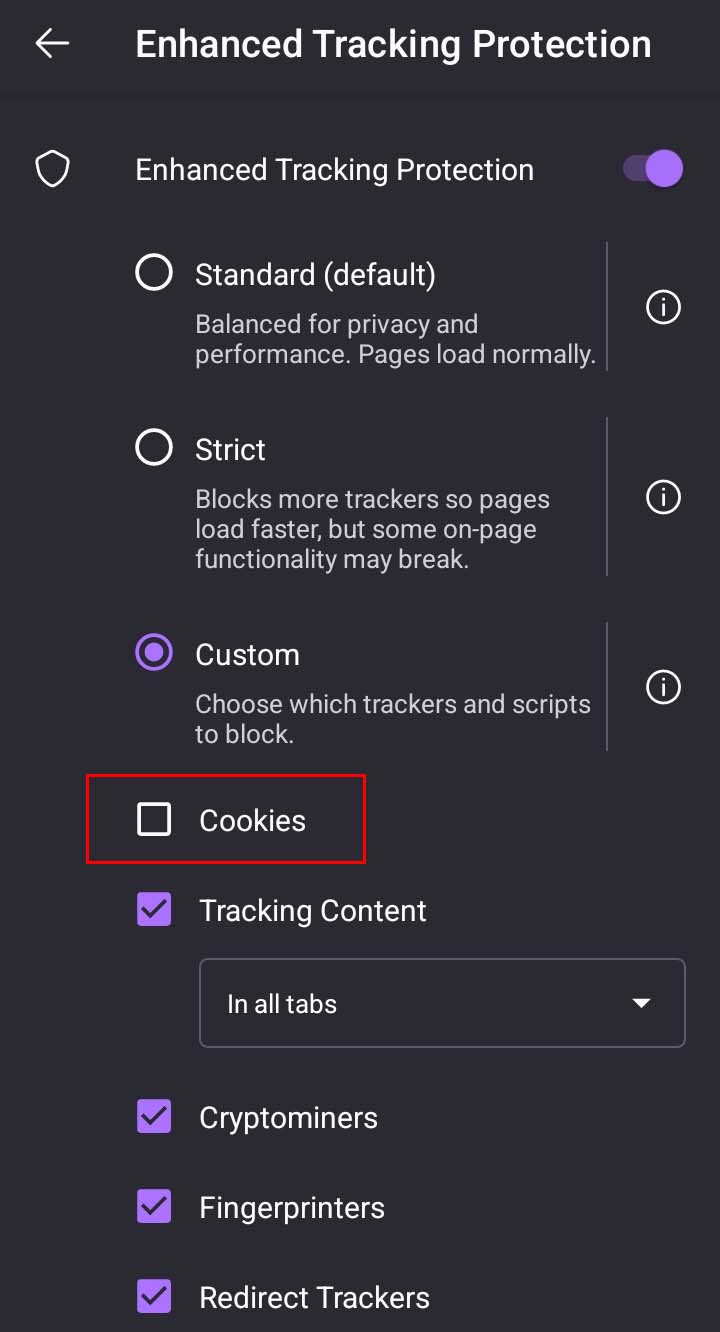Click the dropdown arrow for Tracking Content
The image size is (720, 1332).
(642, 1003)
